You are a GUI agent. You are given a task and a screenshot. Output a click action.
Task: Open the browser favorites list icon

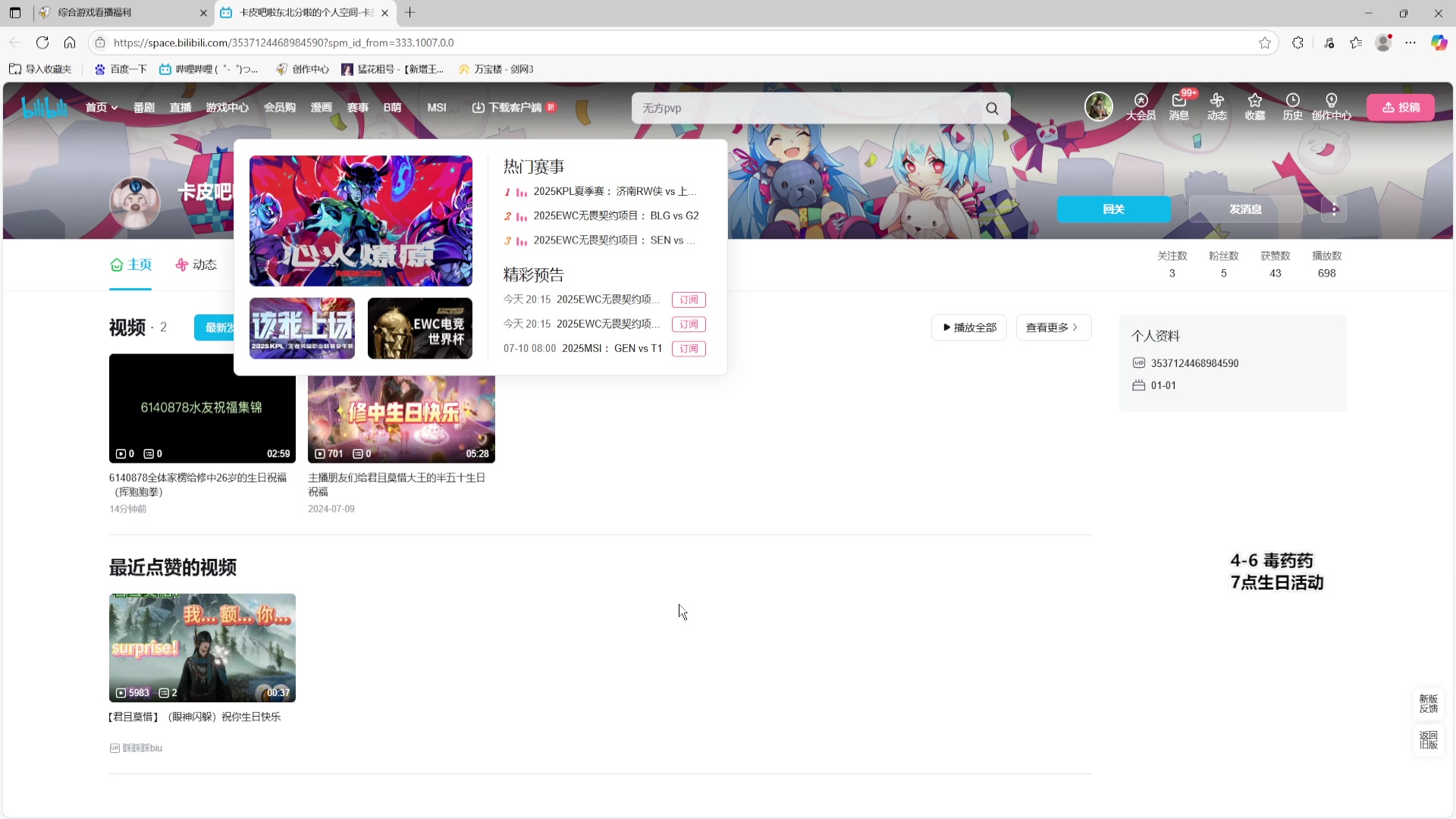click(x=1356, y=42)
